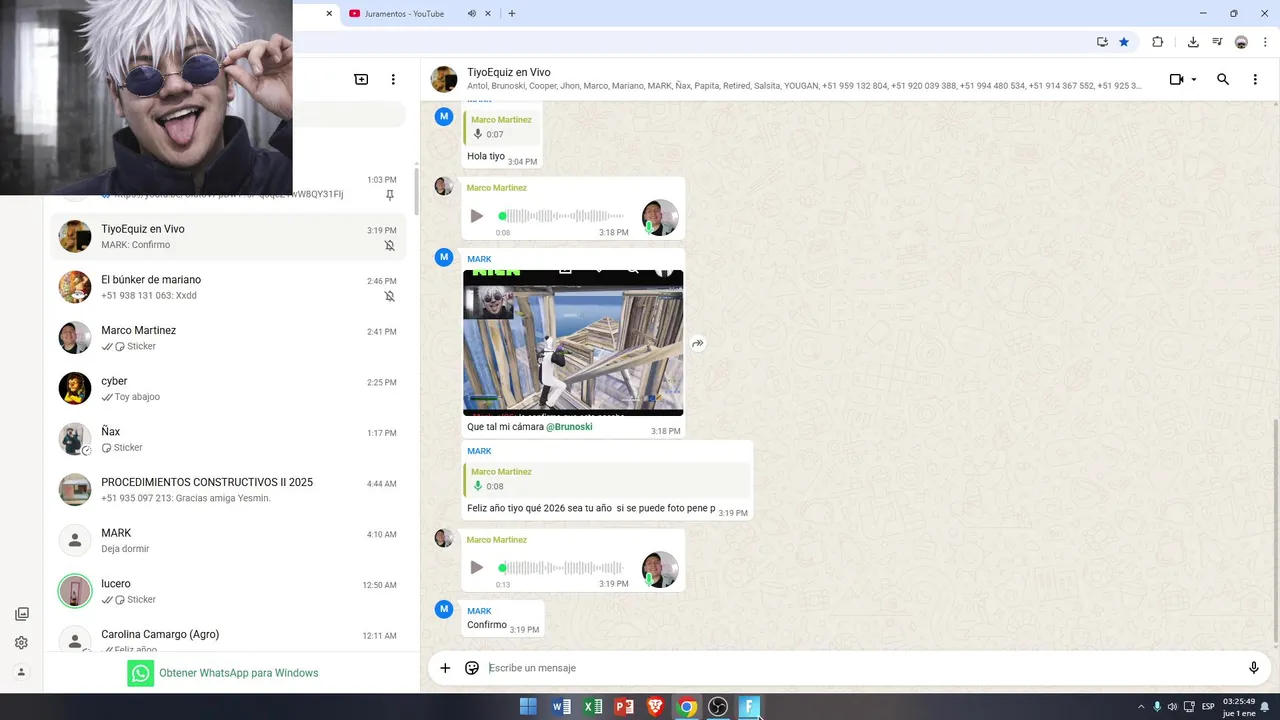Toggle the bookmark star in address bar

click(1124, 42)
